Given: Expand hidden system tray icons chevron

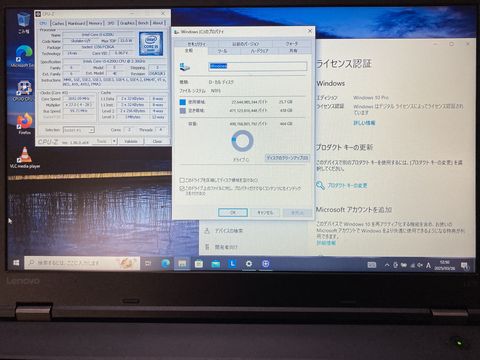Looking at the screenshot, I should pyautogui.click(x=387, y=265).
